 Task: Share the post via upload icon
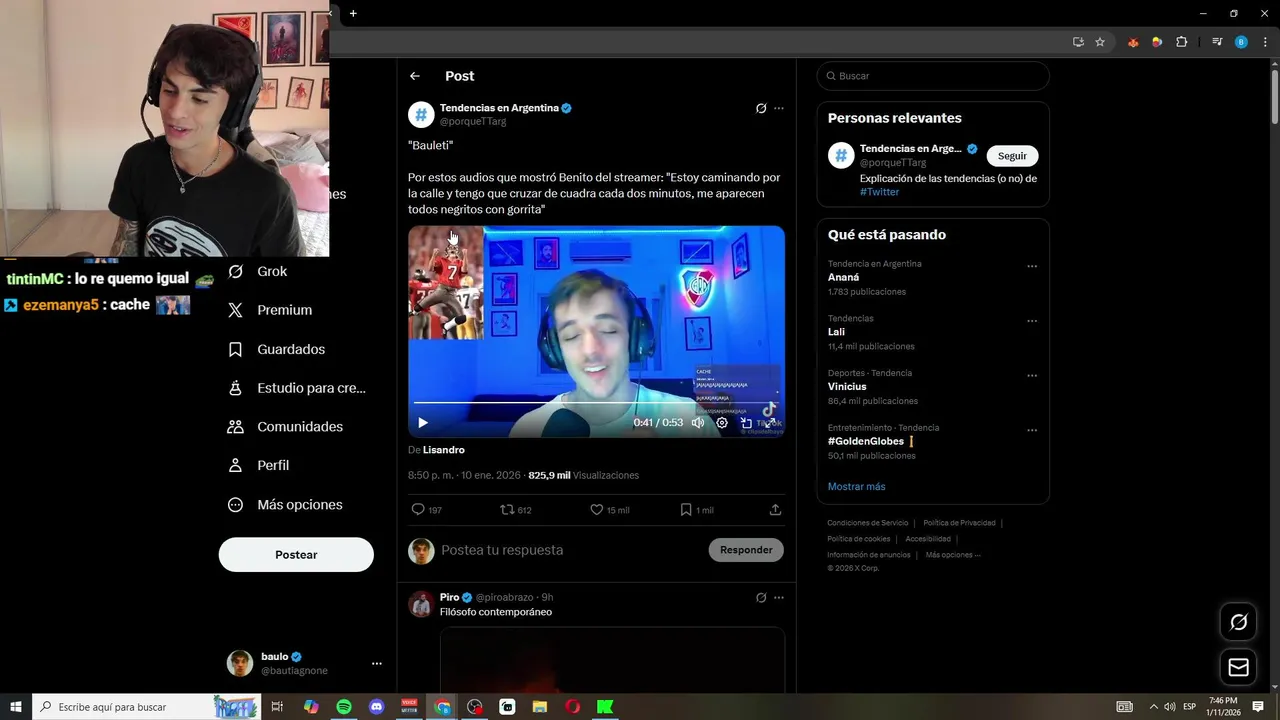pos(775,510)
